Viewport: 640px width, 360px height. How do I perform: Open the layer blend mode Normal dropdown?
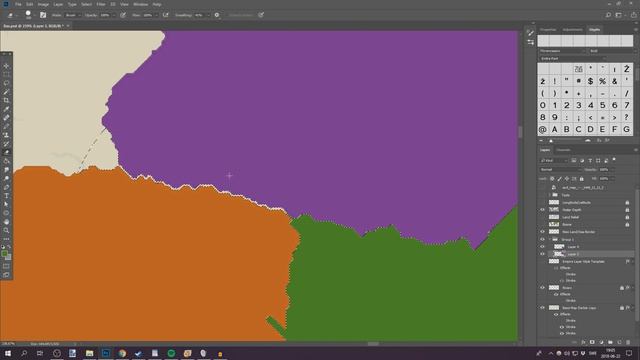pyautogui.click(x=560, y=169)
